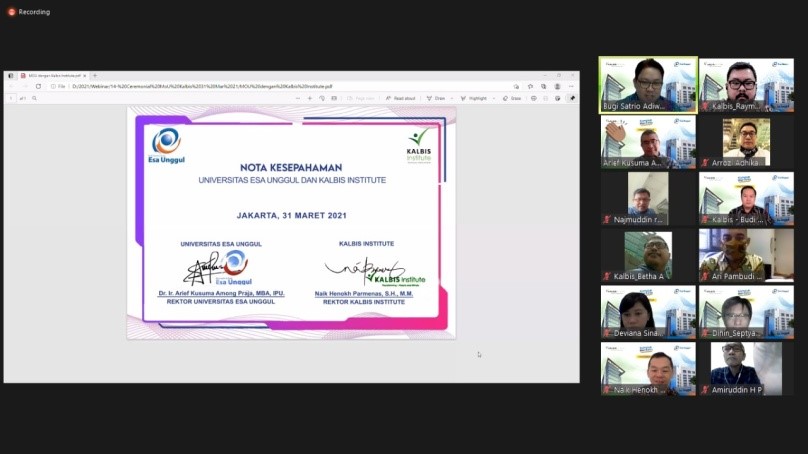The width and height of the screenshot is (808, 454).
Task: Open a new browser tab
Action: [95, 76]
